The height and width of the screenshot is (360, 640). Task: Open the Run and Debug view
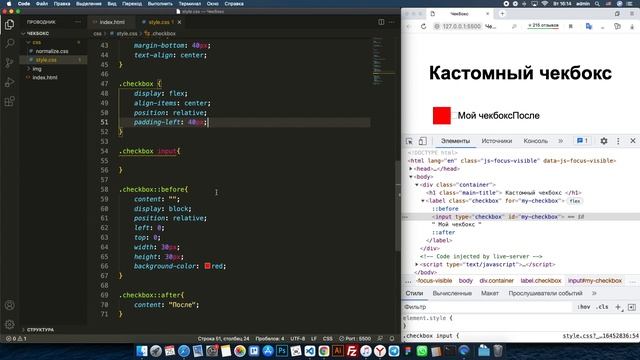9,82
